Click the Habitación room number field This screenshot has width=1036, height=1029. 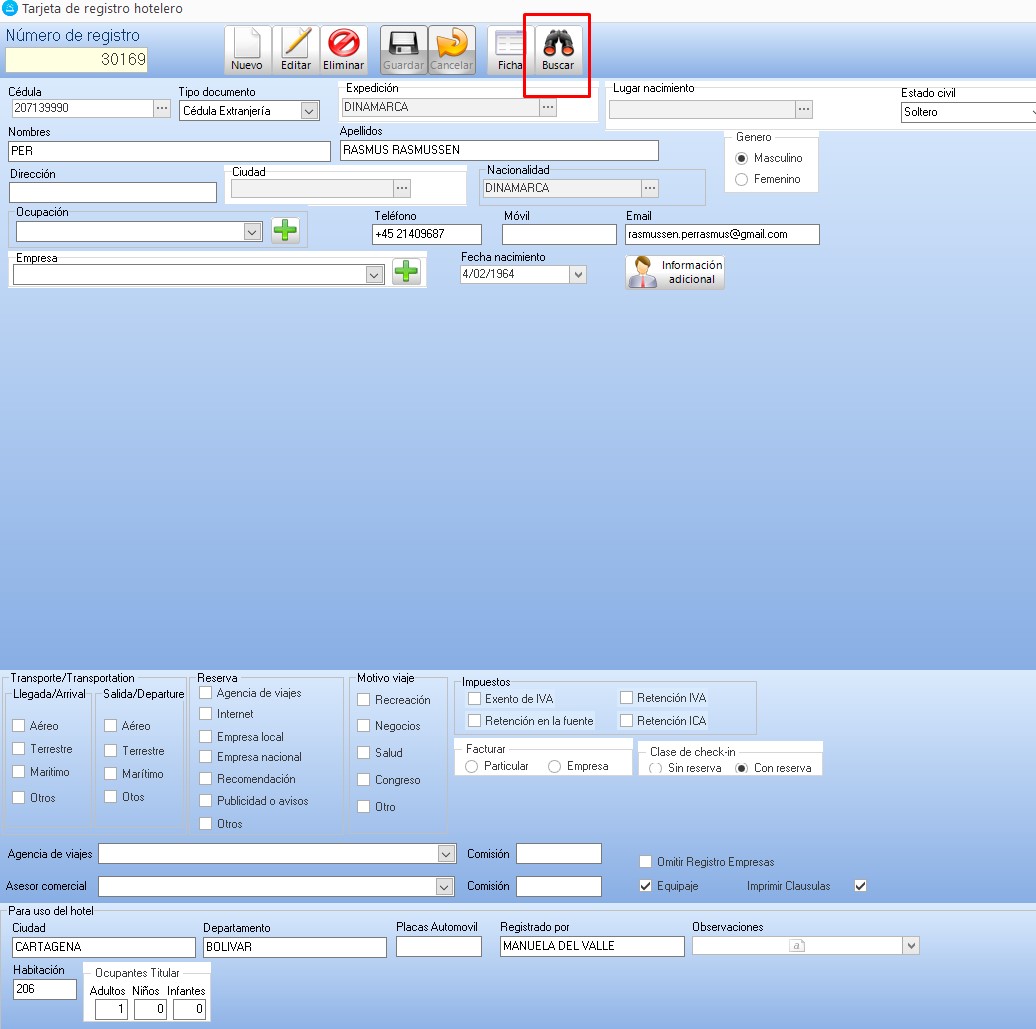coord(45,989)
